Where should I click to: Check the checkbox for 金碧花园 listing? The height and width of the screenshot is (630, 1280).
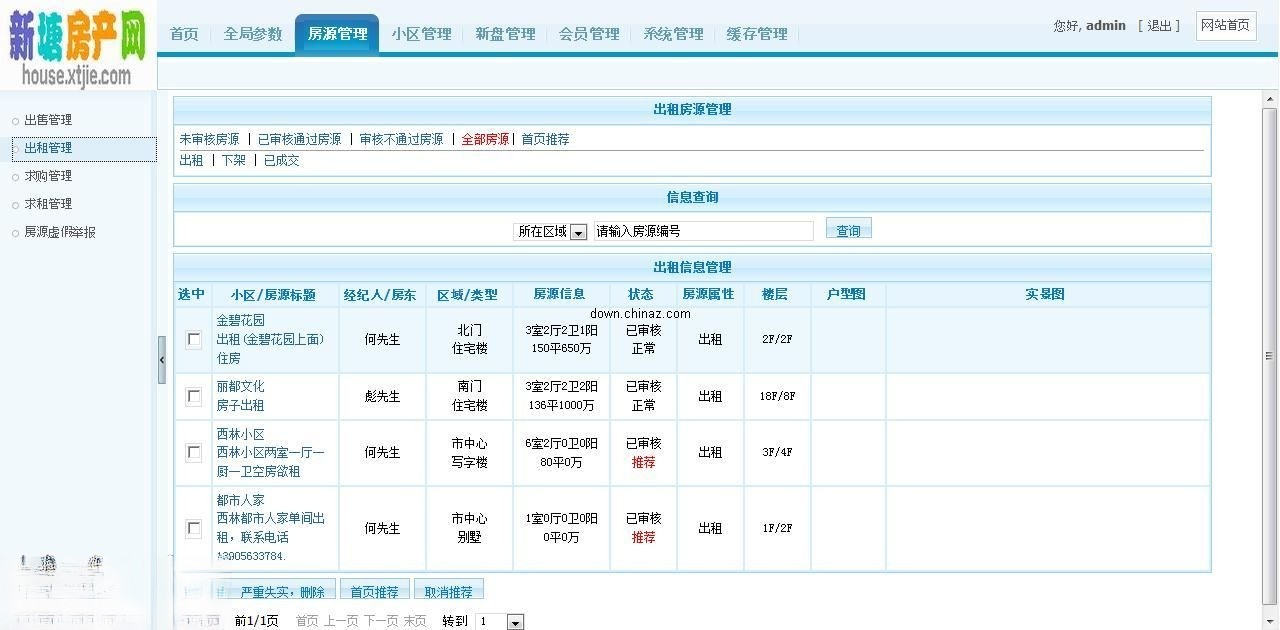click(x=193, y=339)
